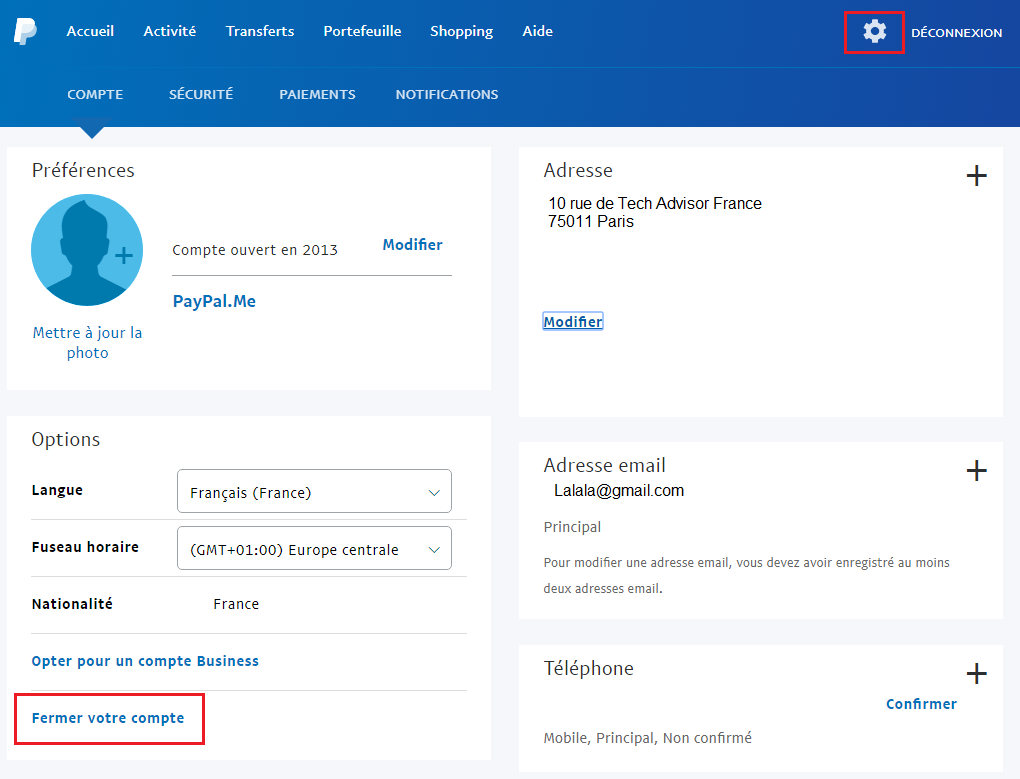This screenshot has width=1020, height=779.
Task: Click Mettre à jour la photo
Action: pyautogui.click(x=87, y=342)
